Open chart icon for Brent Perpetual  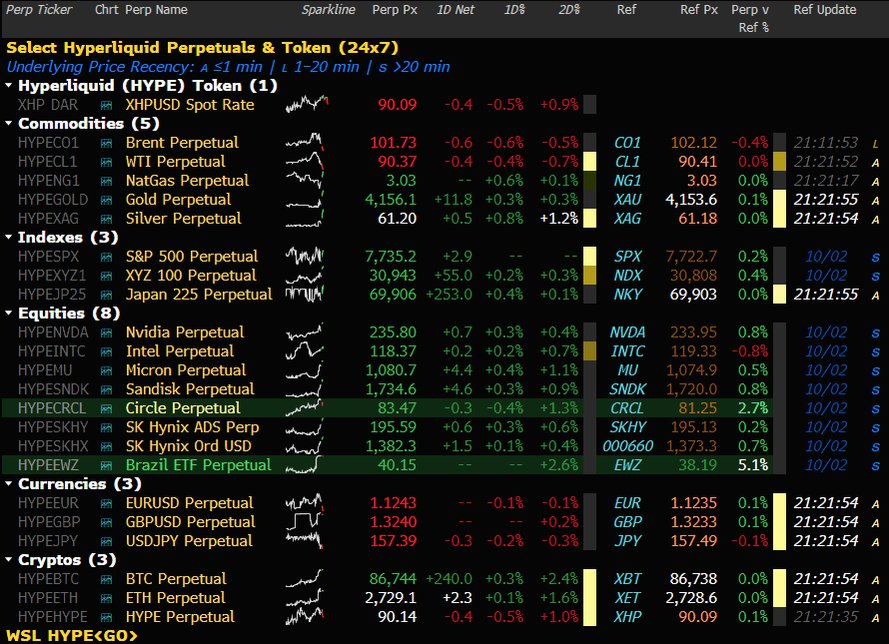pyautogui.click(x=106, y=143)
